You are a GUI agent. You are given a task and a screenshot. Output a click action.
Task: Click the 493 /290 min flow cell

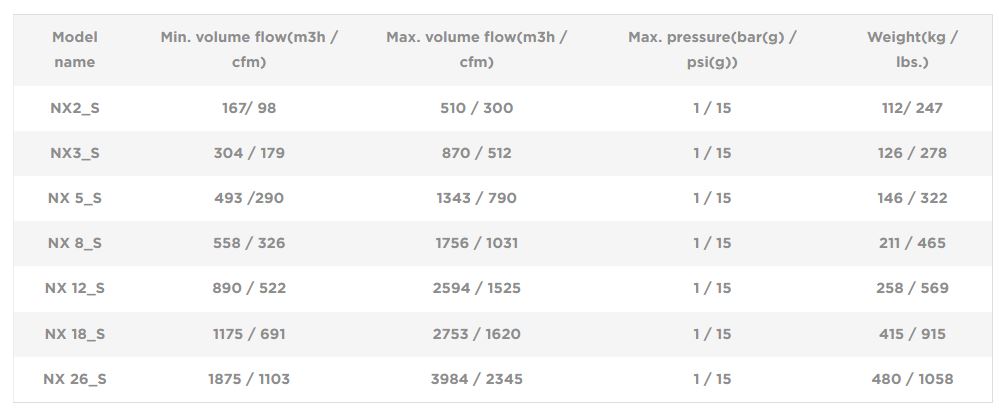[x=249, y=198]
